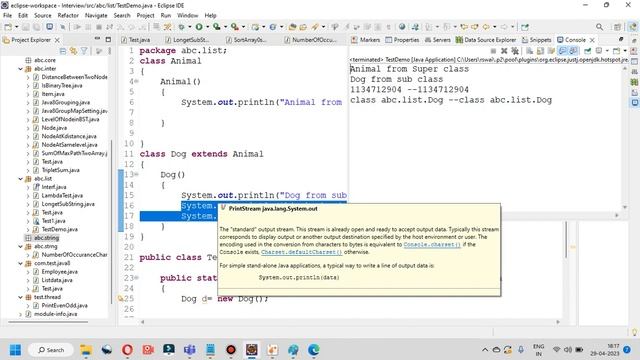Click the Filter icon in Project Explorer
The image size is (640, 360).
click(x=84, y=51)
